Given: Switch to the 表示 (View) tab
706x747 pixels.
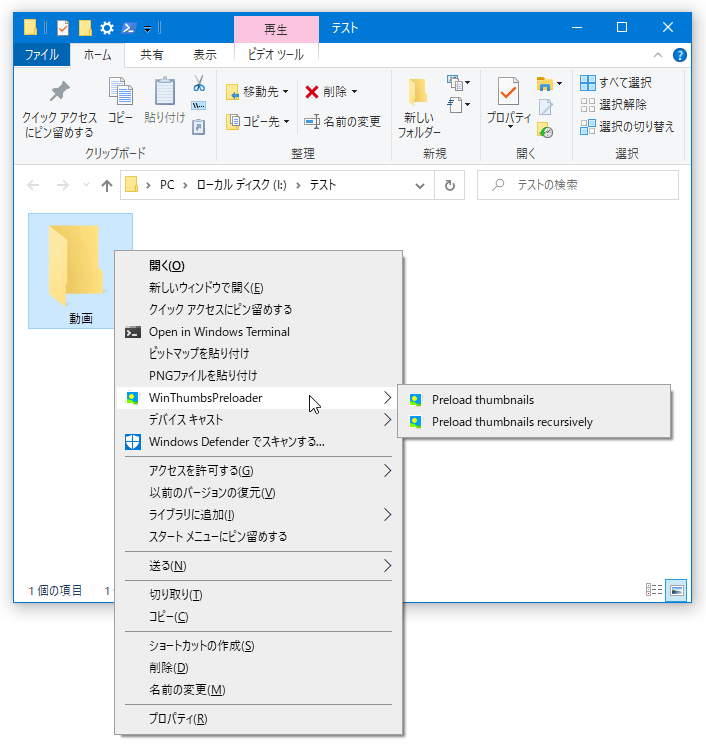Looking at the screenshot, I should (205, 55).
